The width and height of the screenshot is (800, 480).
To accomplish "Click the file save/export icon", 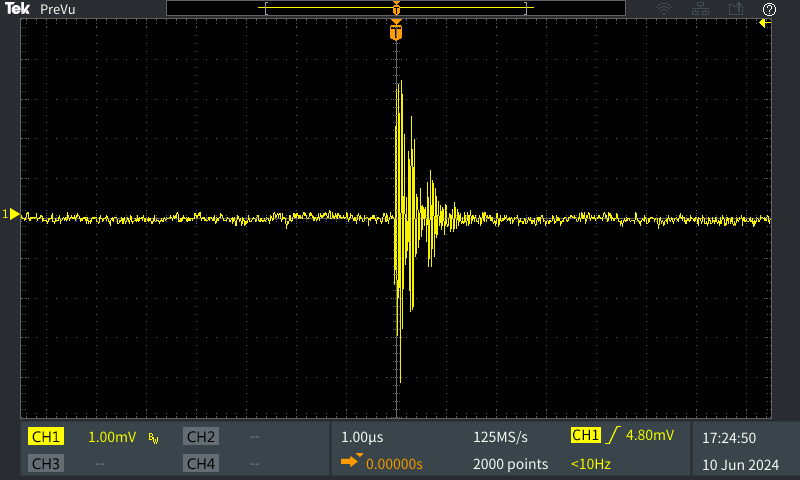I will [737, 9].
